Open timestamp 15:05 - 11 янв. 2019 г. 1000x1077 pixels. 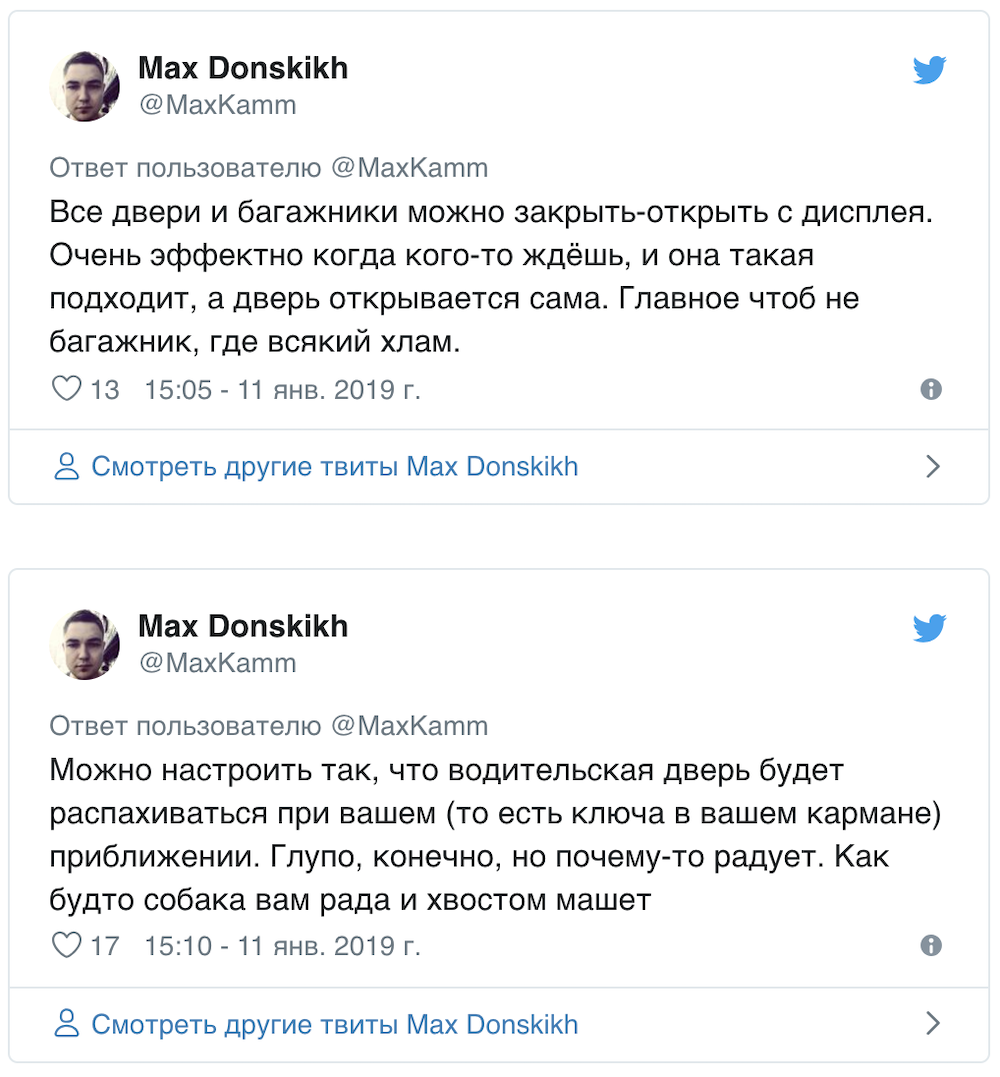point(282,390)
